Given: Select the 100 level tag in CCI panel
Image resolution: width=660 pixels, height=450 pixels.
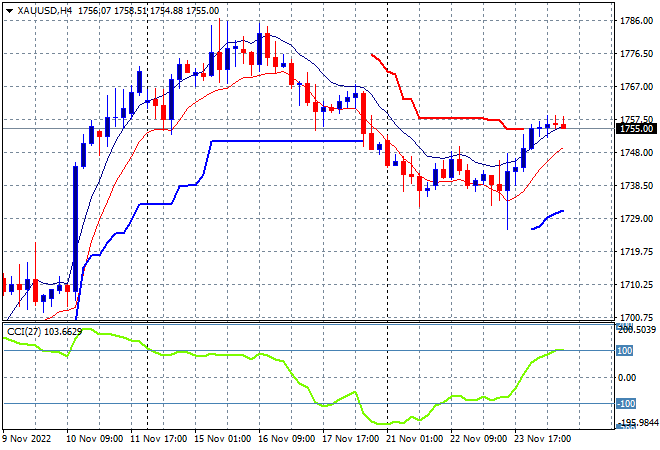Looking at the screenshot, I should [625, 351].
